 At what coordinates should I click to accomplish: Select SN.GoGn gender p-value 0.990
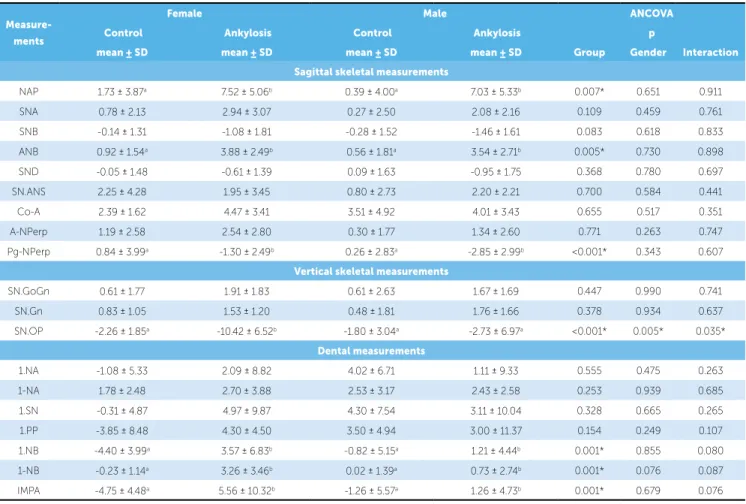648,291
